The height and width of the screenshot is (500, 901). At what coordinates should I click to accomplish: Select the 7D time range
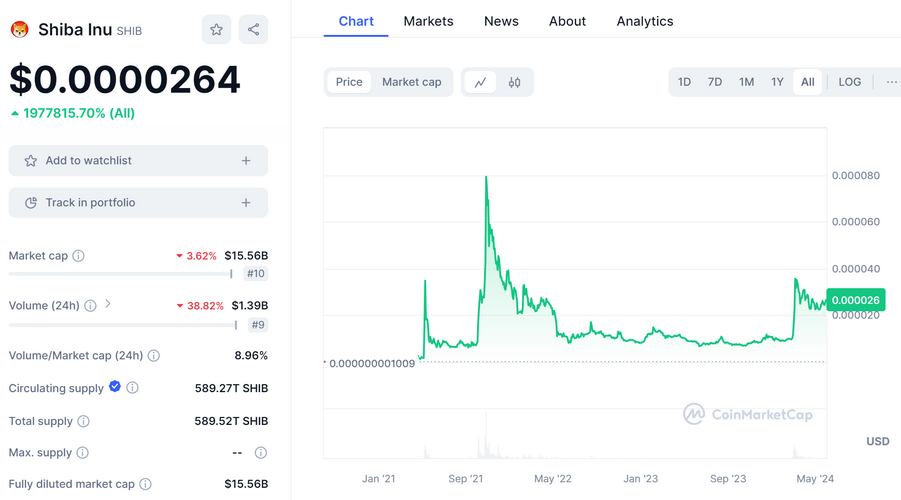[x=715, y=82]
